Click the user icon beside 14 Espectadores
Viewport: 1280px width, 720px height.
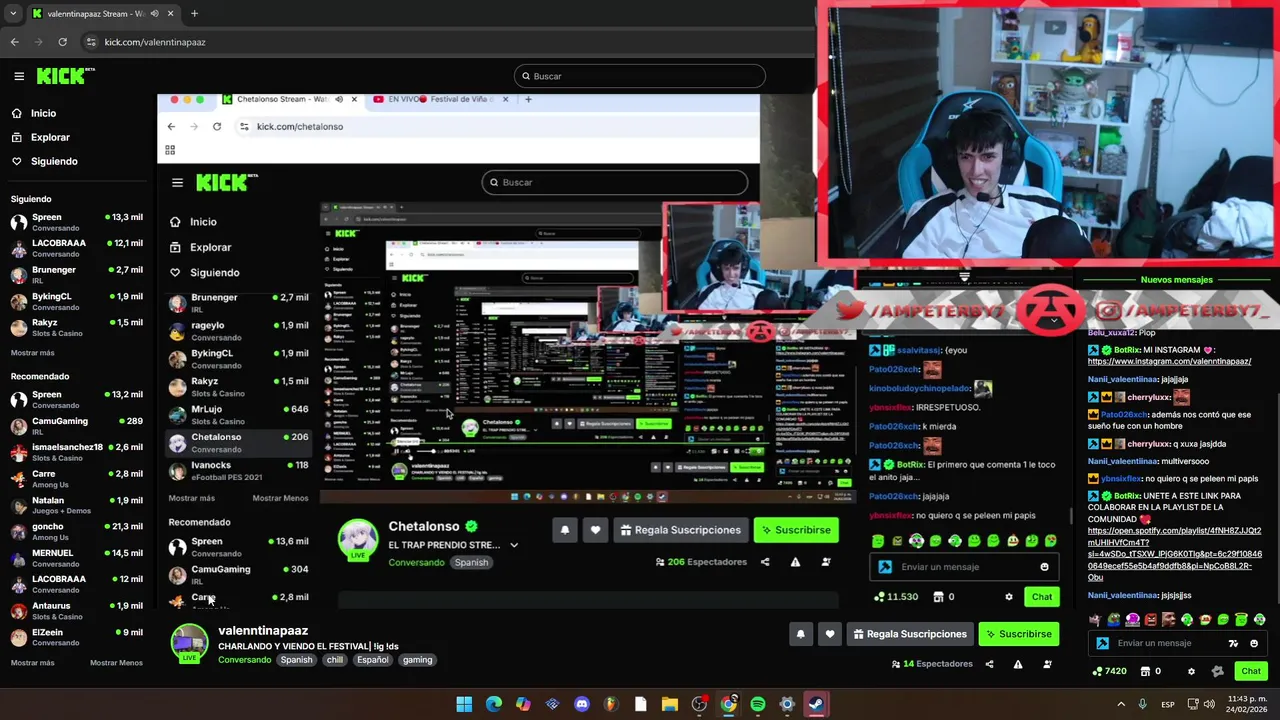pos(1048,664)
